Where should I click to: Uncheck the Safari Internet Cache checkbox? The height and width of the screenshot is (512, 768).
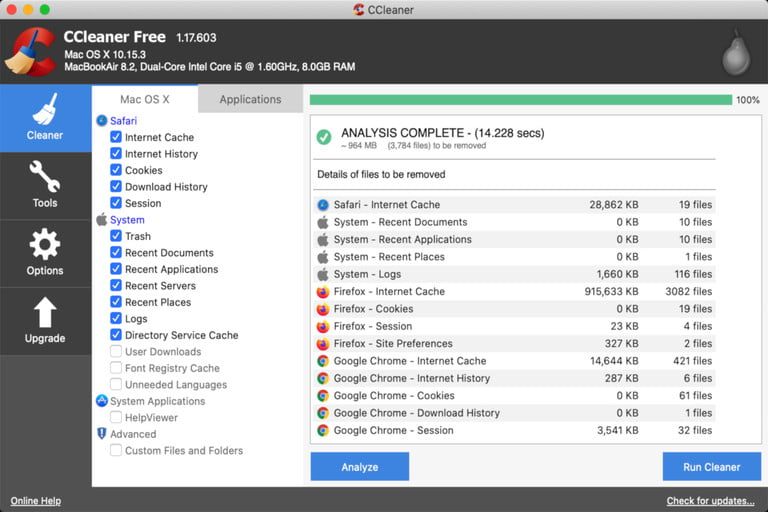tap(116, 137)
